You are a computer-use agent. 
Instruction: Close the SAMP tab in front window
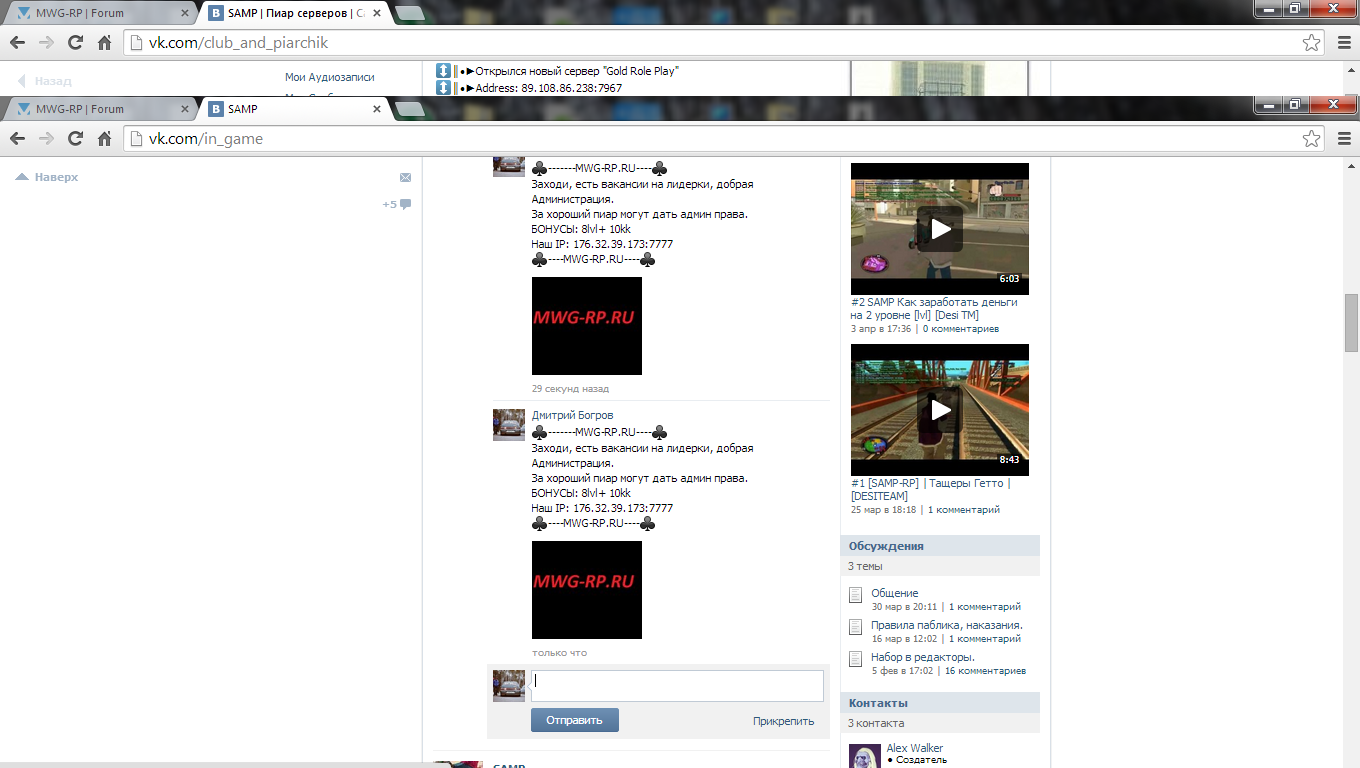point(377,109)
